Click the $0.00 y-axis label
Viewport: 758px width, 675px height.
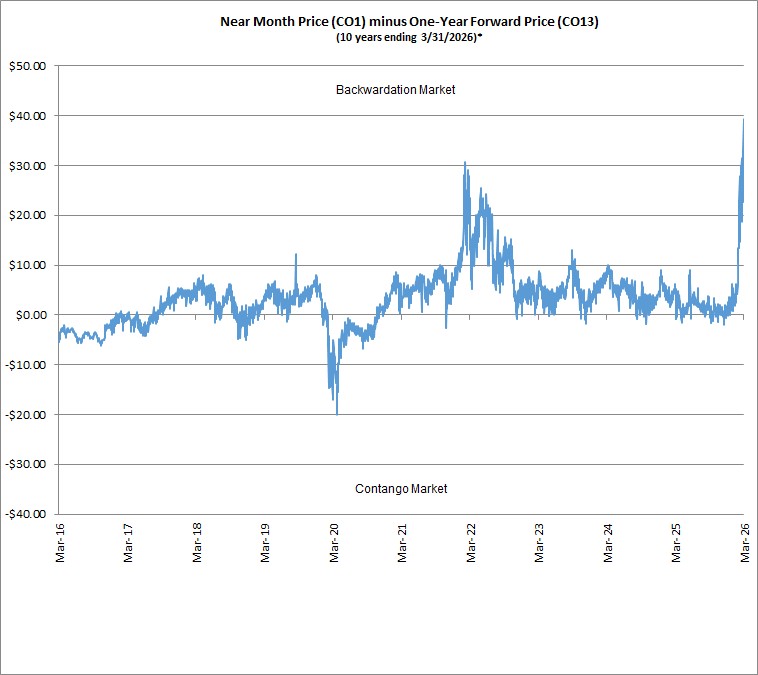pos(31,315)
